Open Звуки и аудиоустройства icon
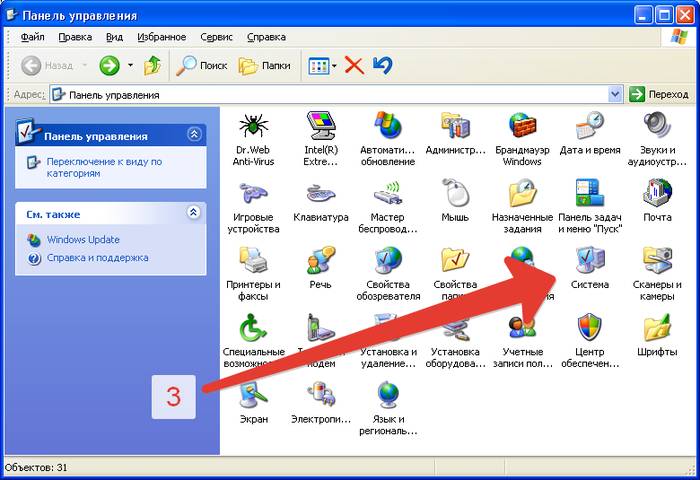 coord(656,127)
